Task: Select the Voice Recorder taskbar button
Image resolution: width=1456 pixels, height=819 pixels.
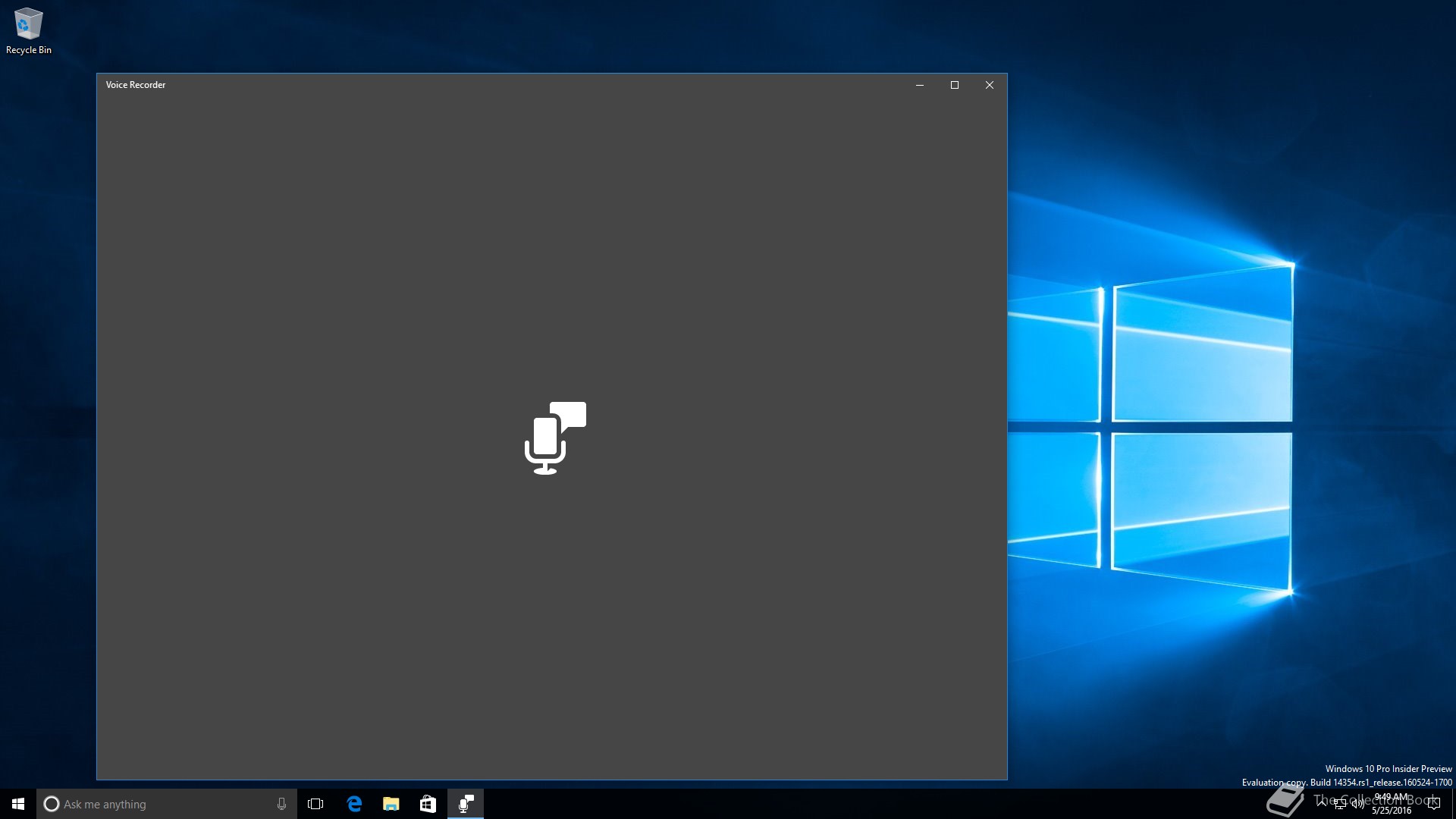Action: point(466,804)
